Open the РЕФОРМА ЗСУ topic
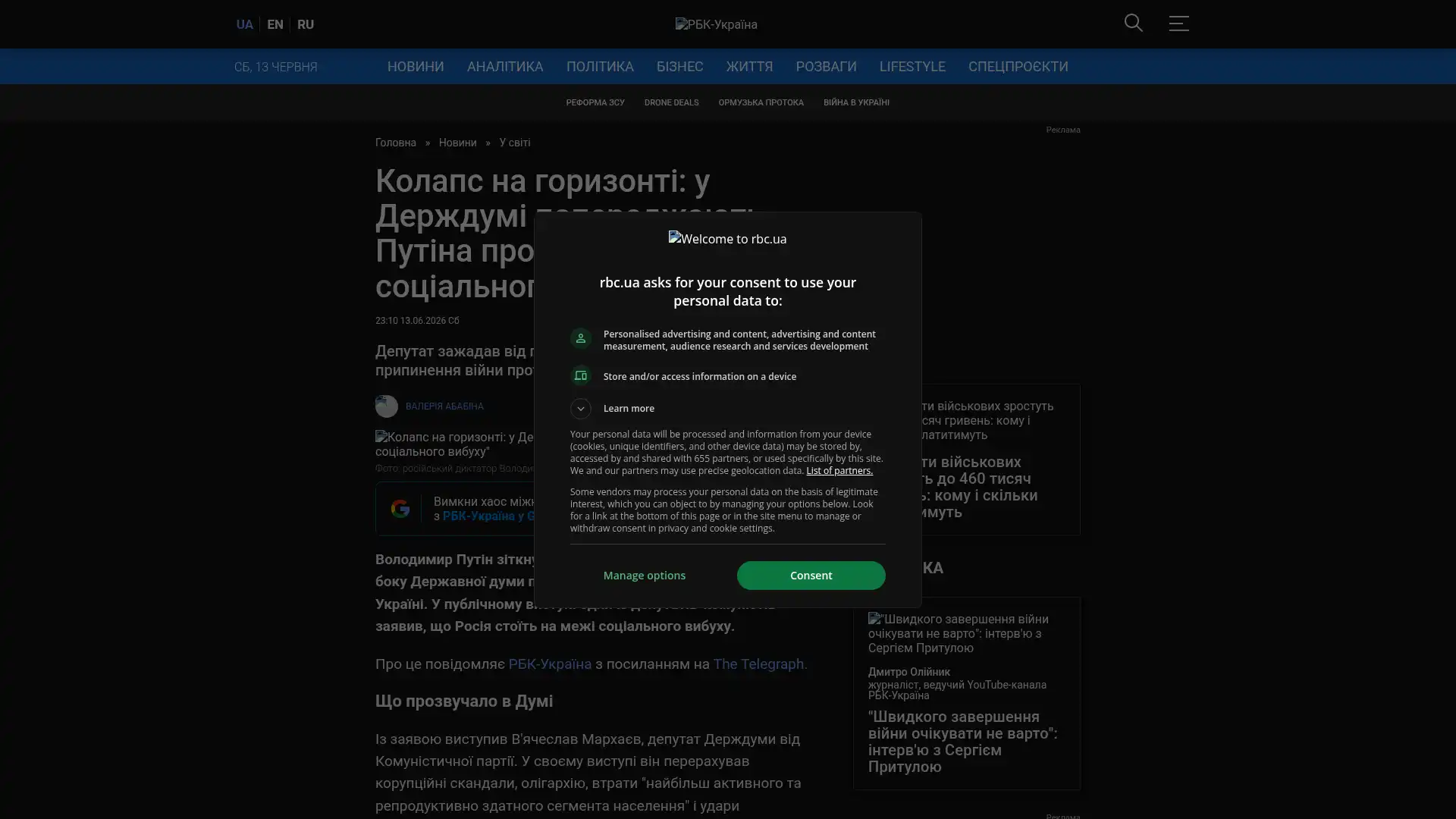Viewport: 1456px width, 819px height. pyautogui.click(x=595, y=102)
